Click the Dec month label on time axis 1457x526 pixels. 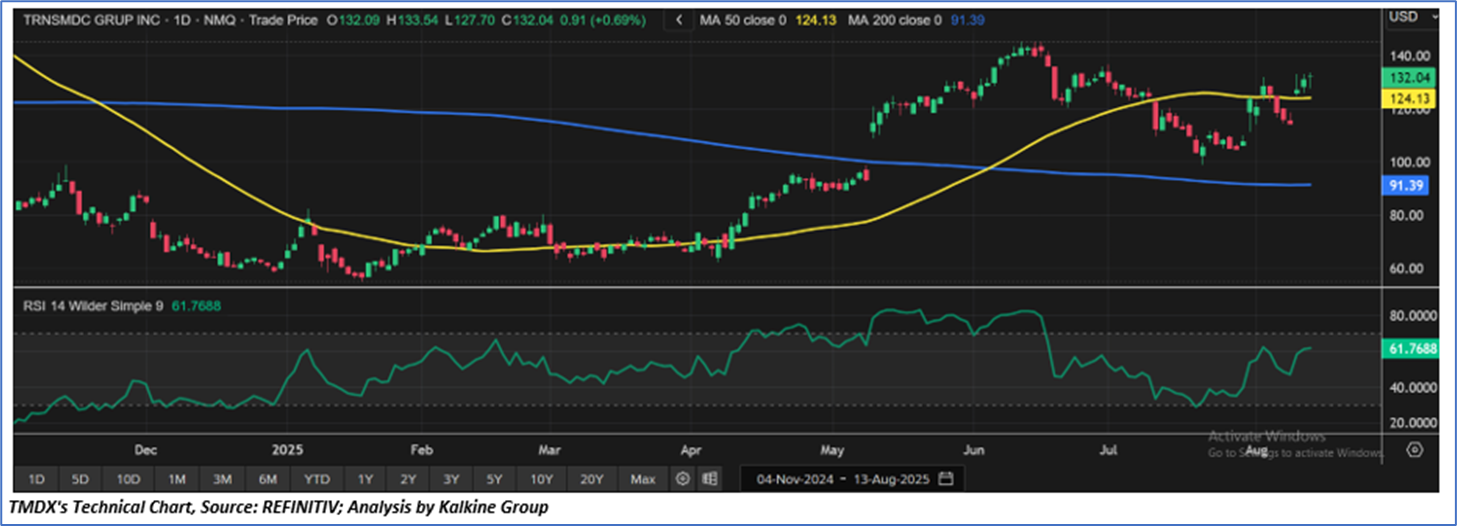[x=145, y=451]
